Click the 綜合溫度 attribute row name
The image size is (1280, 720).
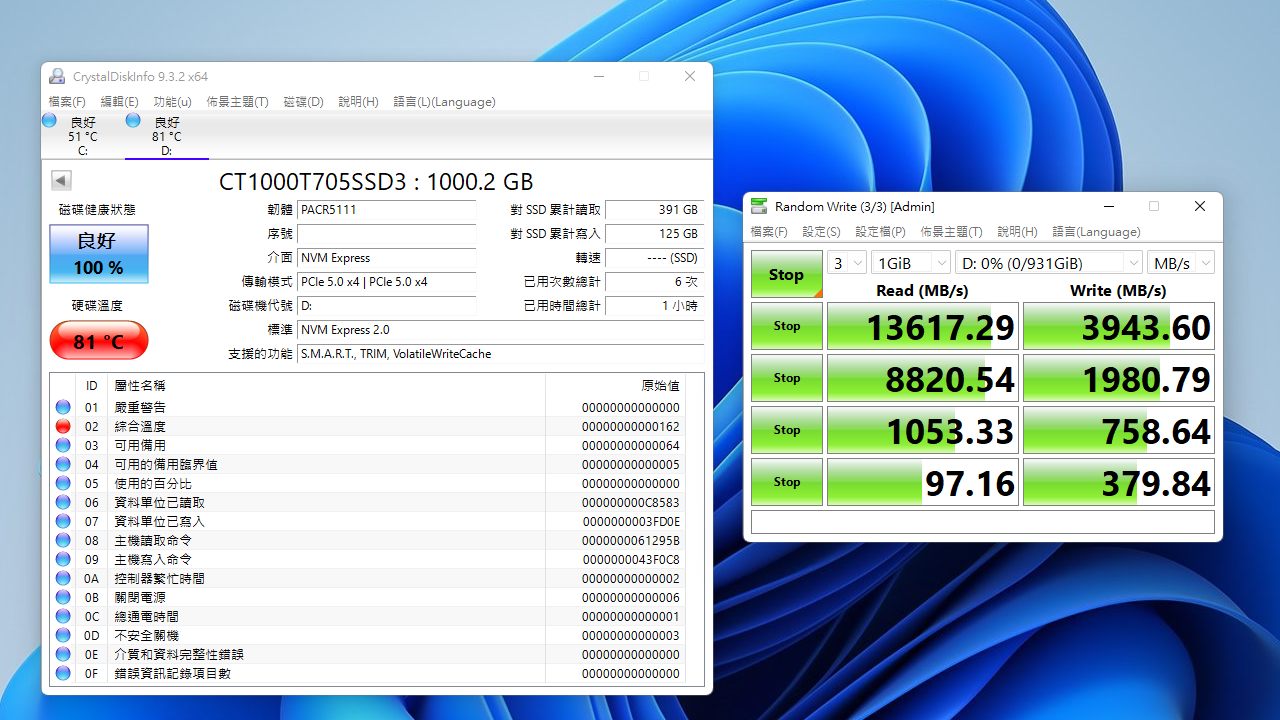[x=140, y=426]
